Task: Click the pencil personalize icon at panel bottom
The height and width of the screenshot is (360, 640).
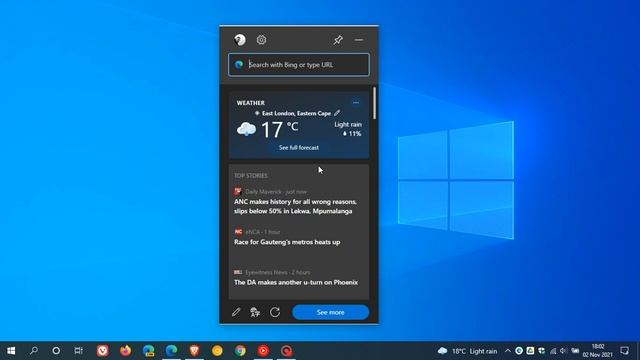Action: (236, 312)
